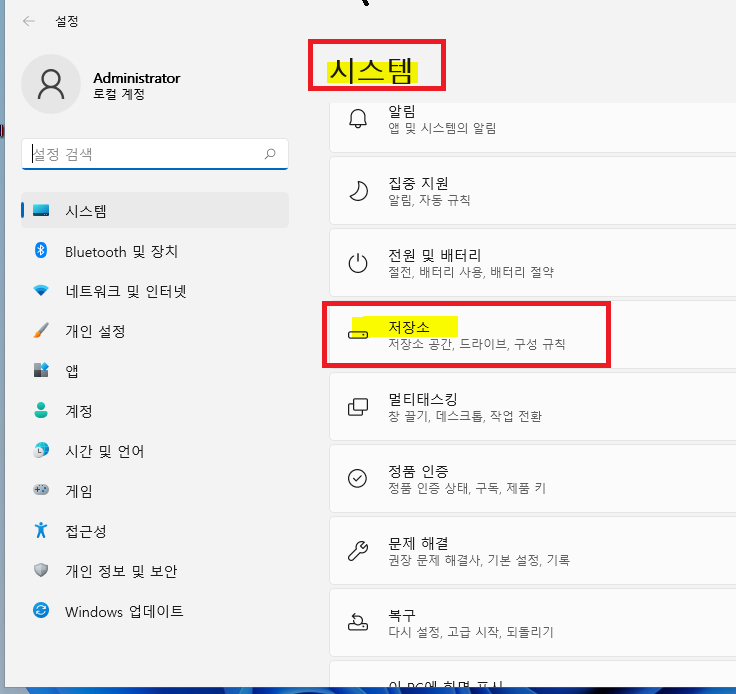Click the apps grid icon next to 앱

point(41,370)
